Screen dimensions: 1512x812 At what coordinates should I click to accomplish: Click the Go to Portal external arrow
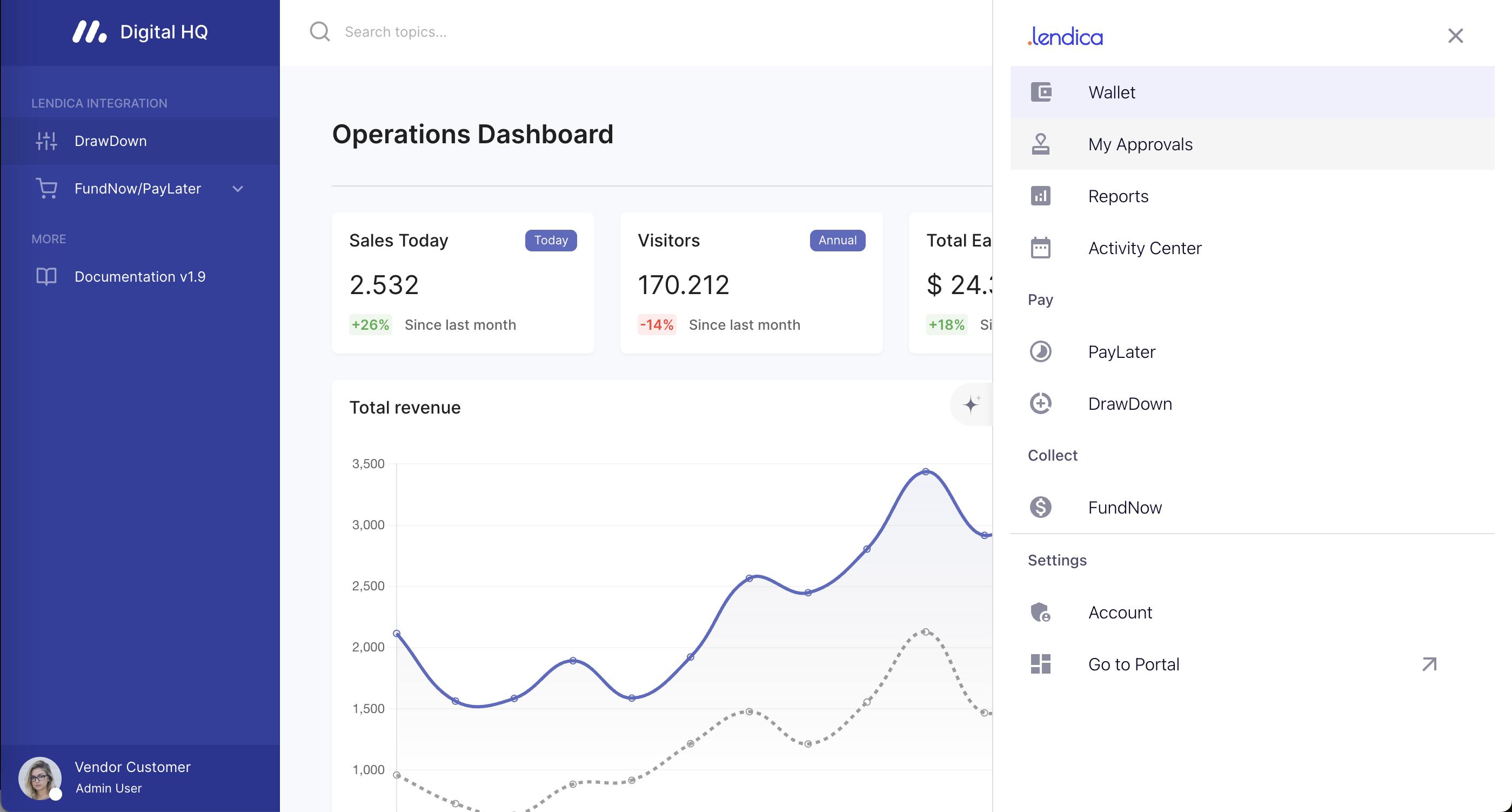coord(1429,664)
